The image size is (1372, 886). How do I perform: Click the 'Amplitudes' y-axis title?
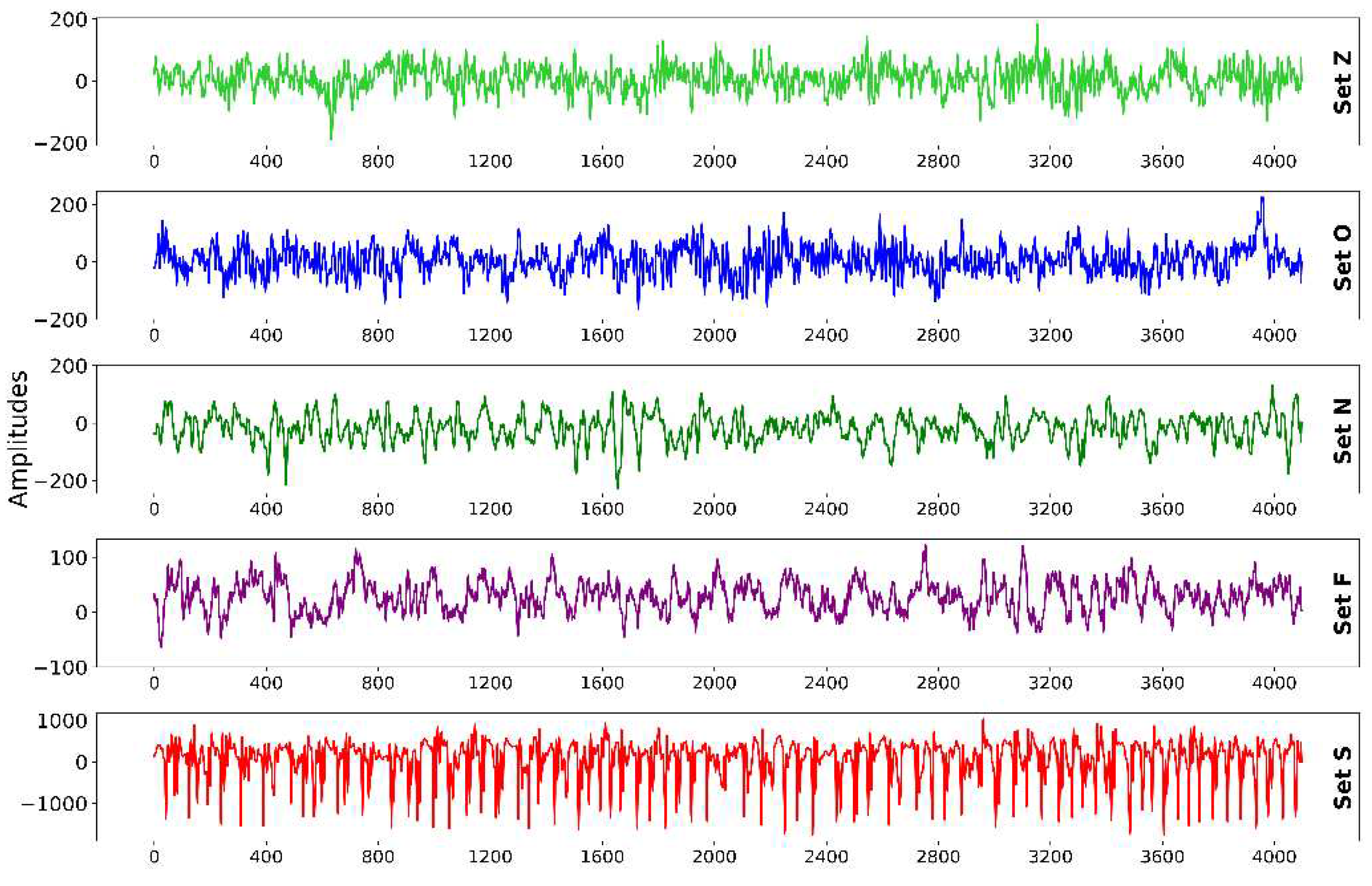[x=19, y=439]
